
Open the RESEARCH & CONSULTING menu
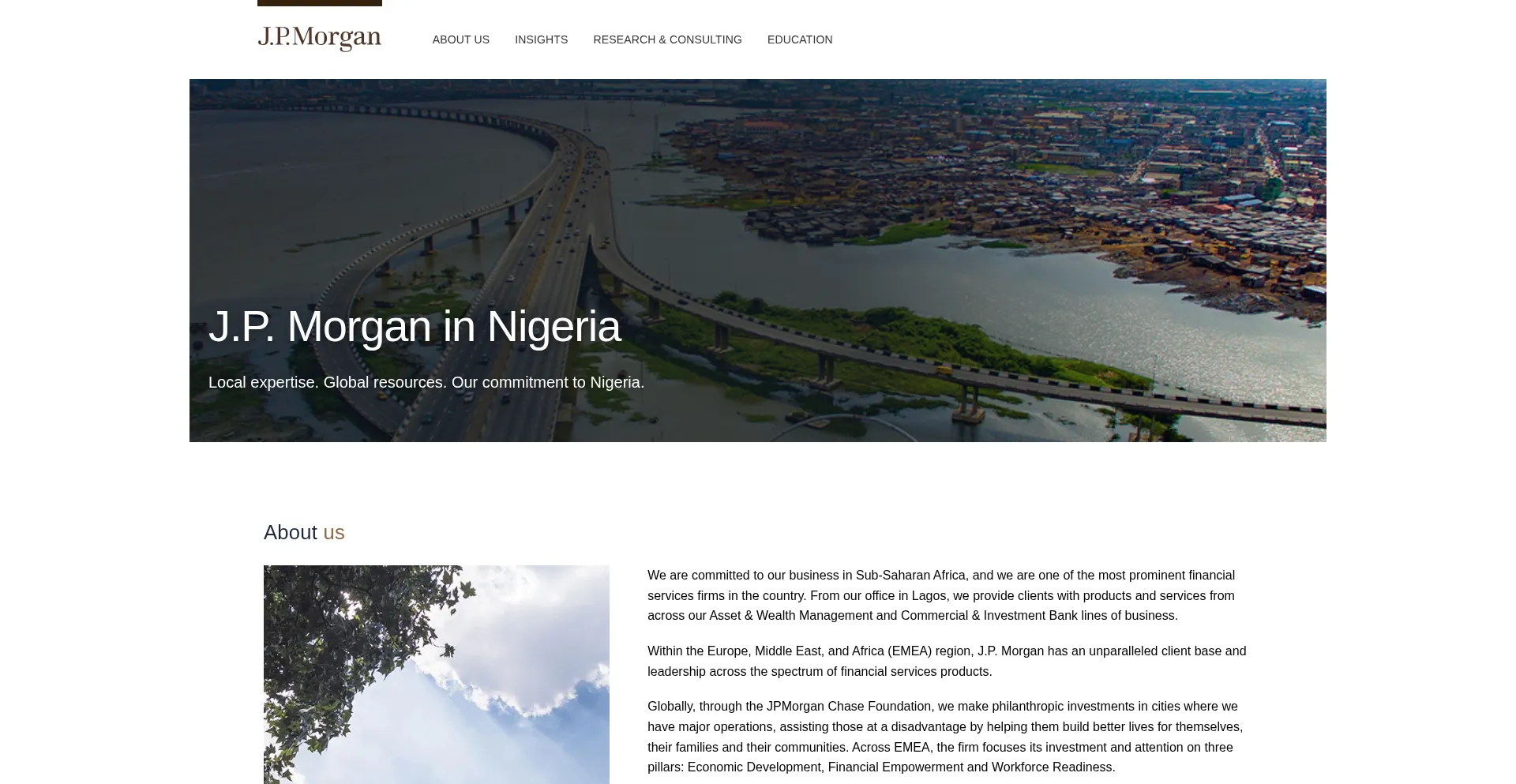click(x=667, y=39)
